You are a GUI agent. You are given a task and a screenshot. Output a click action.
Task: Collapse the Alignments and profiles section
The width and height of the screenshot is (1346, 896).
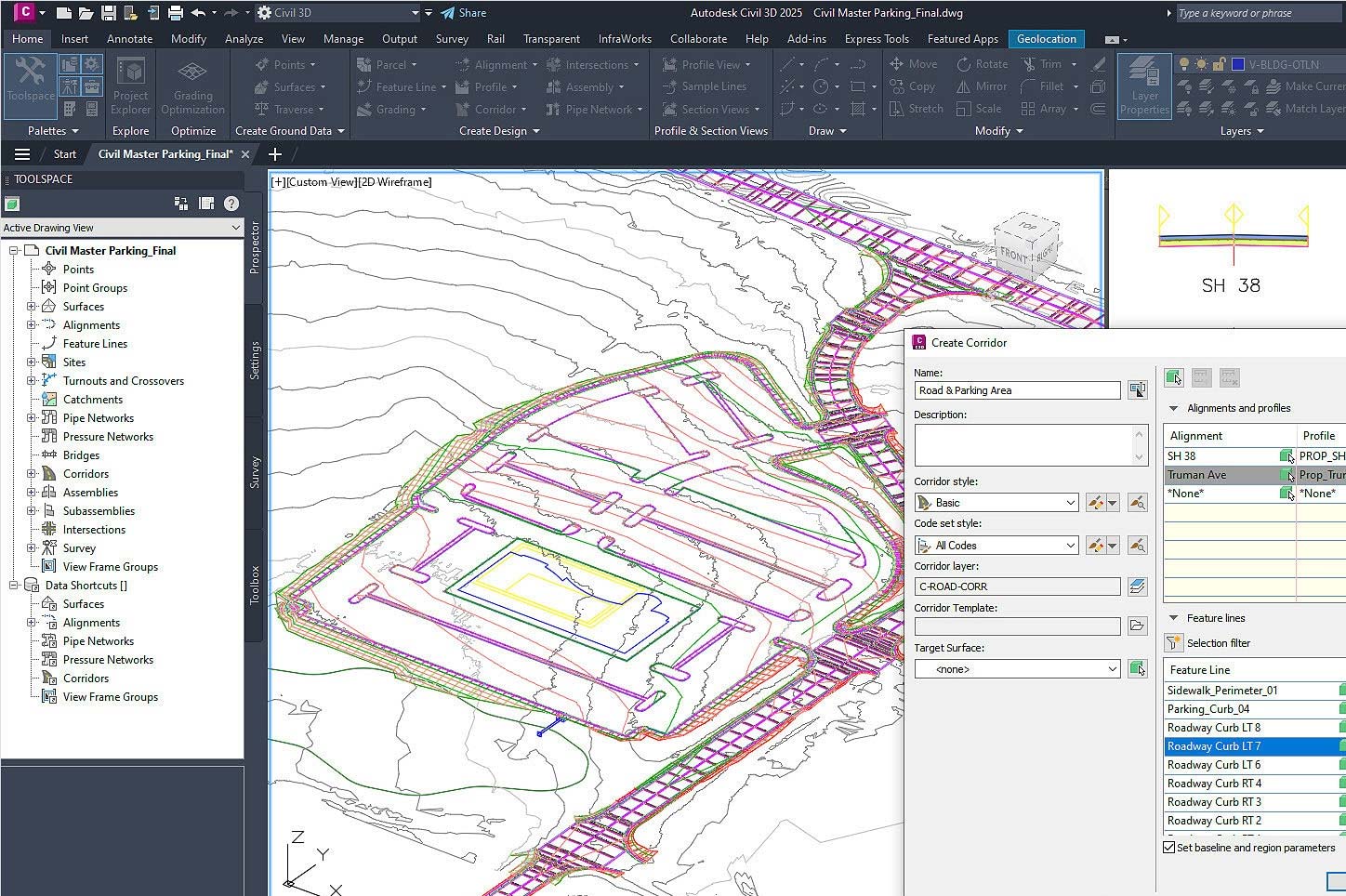pyautogui.click(x=1173, y=408)
